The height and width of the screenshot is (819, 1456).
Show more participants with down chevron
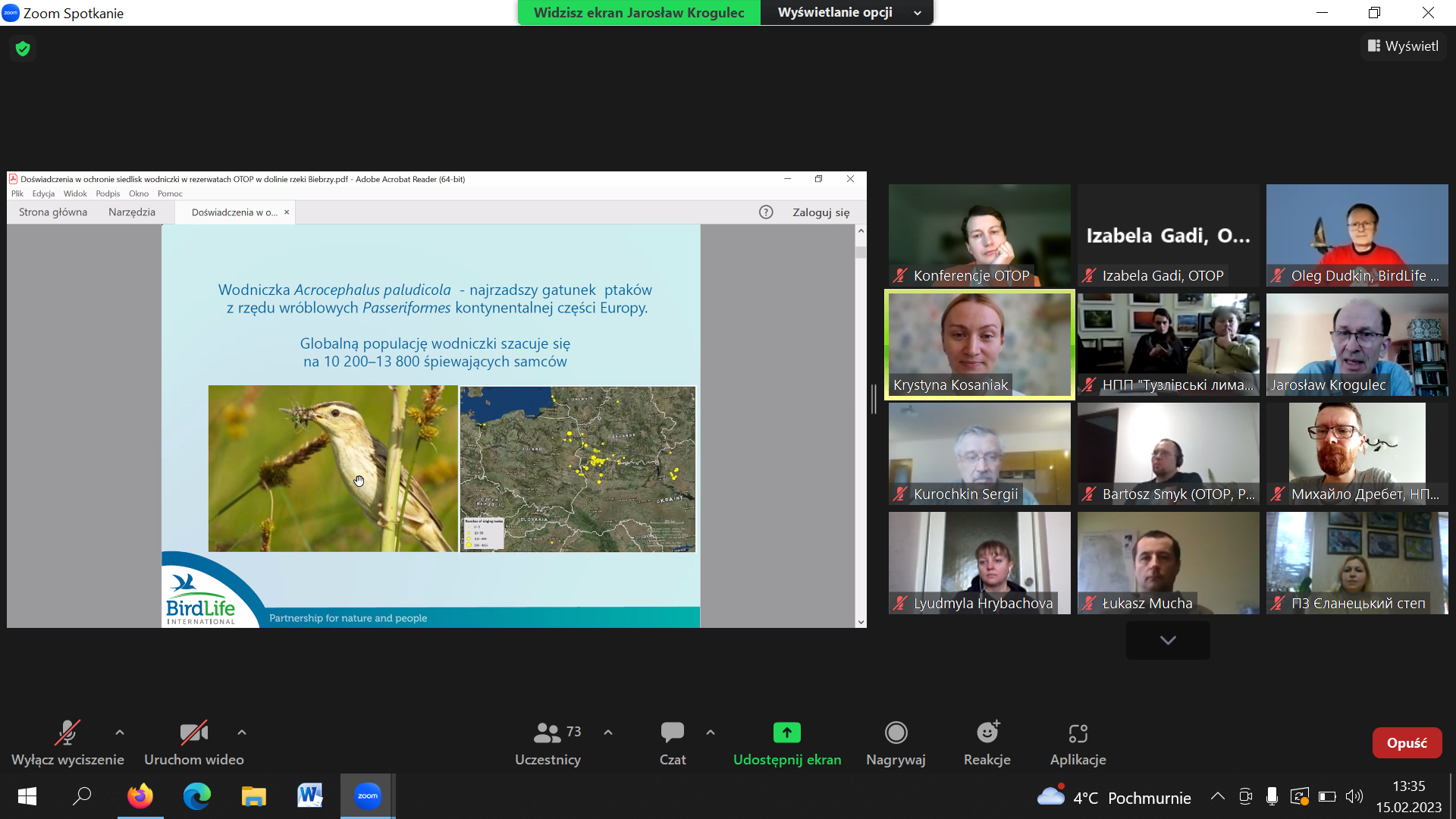coord(1168,640)
